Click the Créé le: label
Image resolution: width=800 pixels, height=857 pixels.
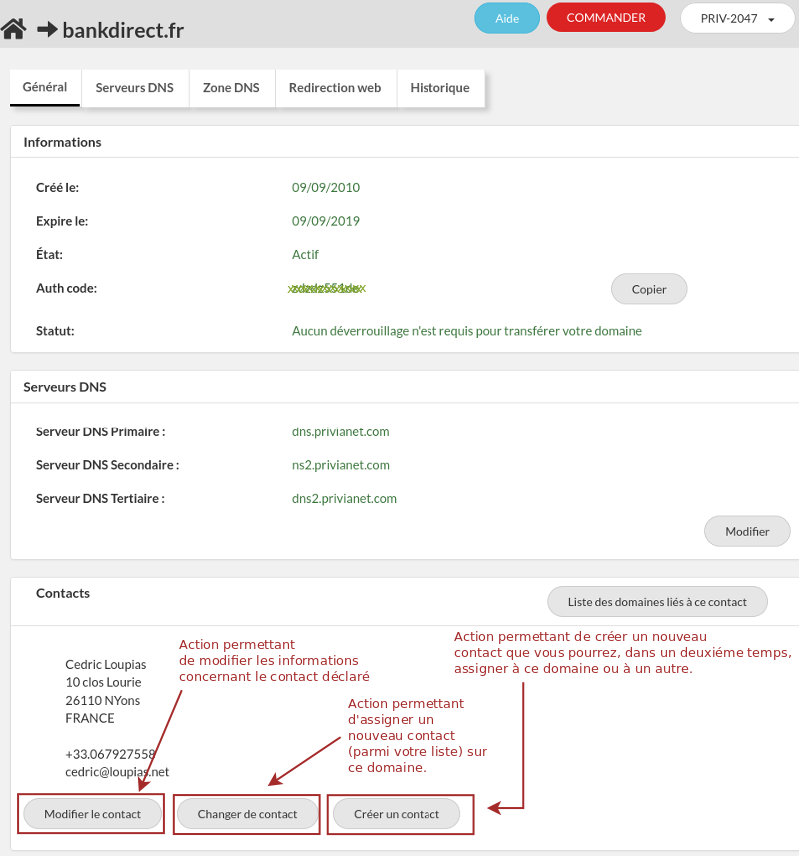[x=57, y=187]
